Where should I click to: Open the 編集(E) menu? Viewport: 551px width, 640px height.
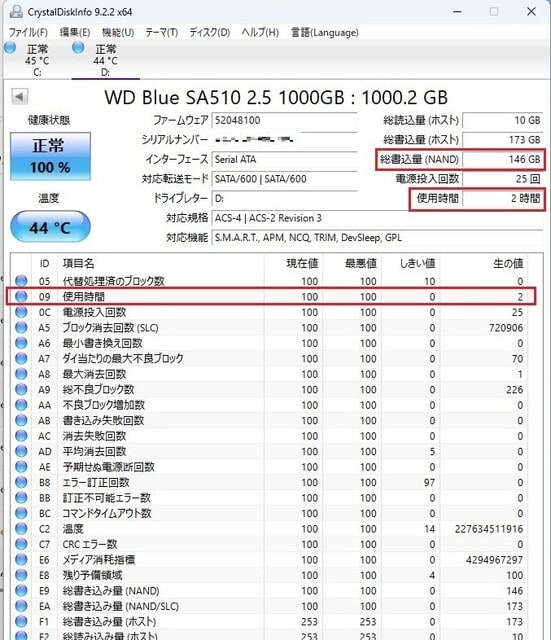click(75, 32)
